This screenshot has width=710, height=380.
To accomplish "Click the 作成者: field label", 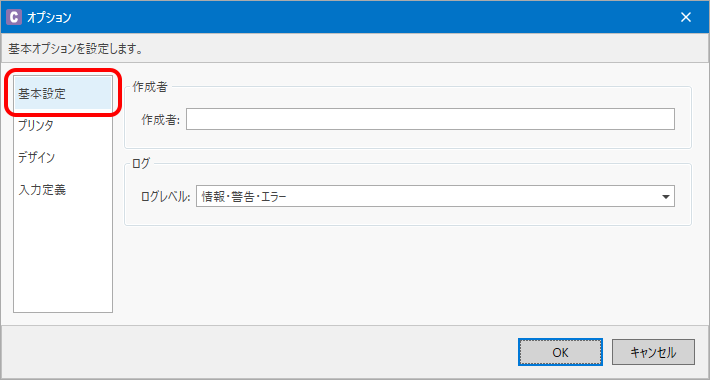I will [161, 120].
